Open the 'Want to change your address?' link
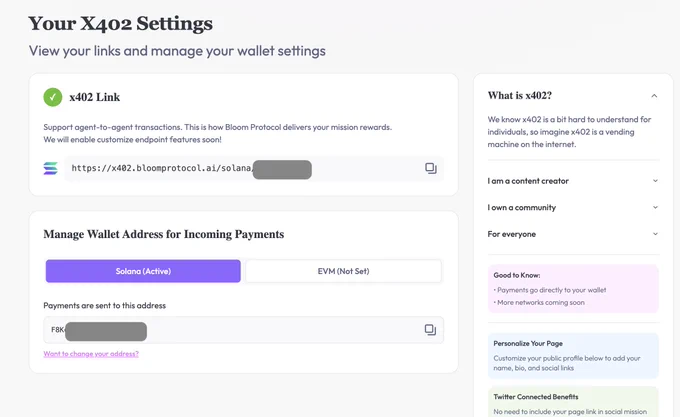Viewport: 680px width, 417px height. click(91, 354)
